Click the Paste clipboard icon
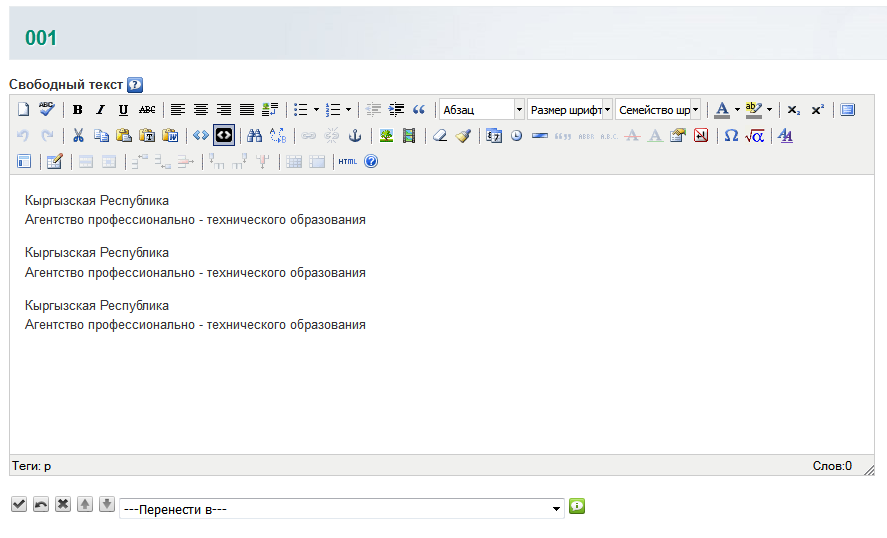The image size is (887, 538). point(124,135)
